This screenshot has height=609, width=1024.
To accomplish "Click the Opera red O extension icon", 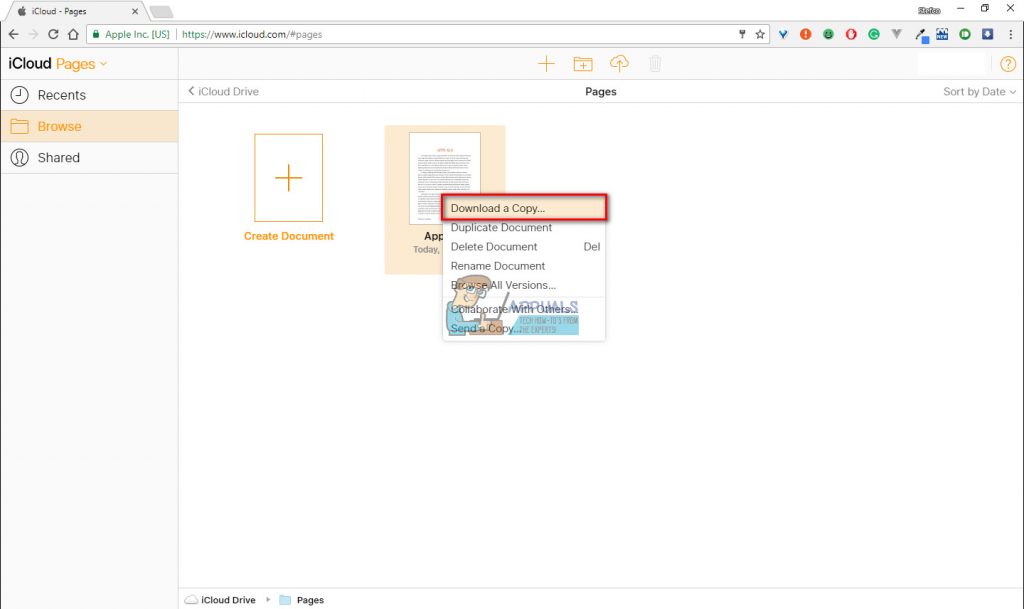I will click(851, 34).
